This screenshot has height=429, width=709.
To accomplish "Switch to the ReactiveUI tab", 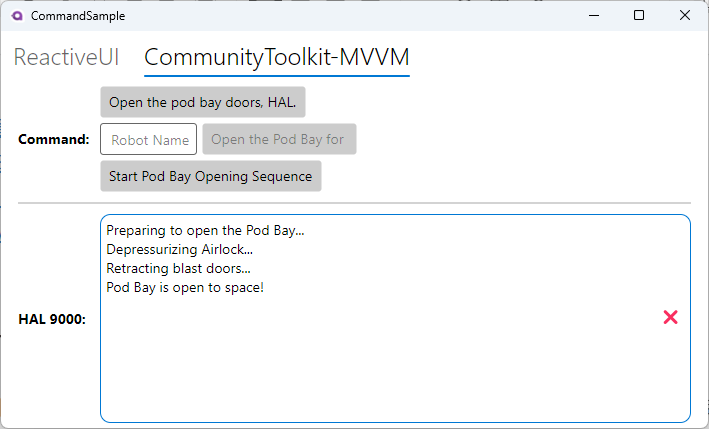I will point(66,57).
